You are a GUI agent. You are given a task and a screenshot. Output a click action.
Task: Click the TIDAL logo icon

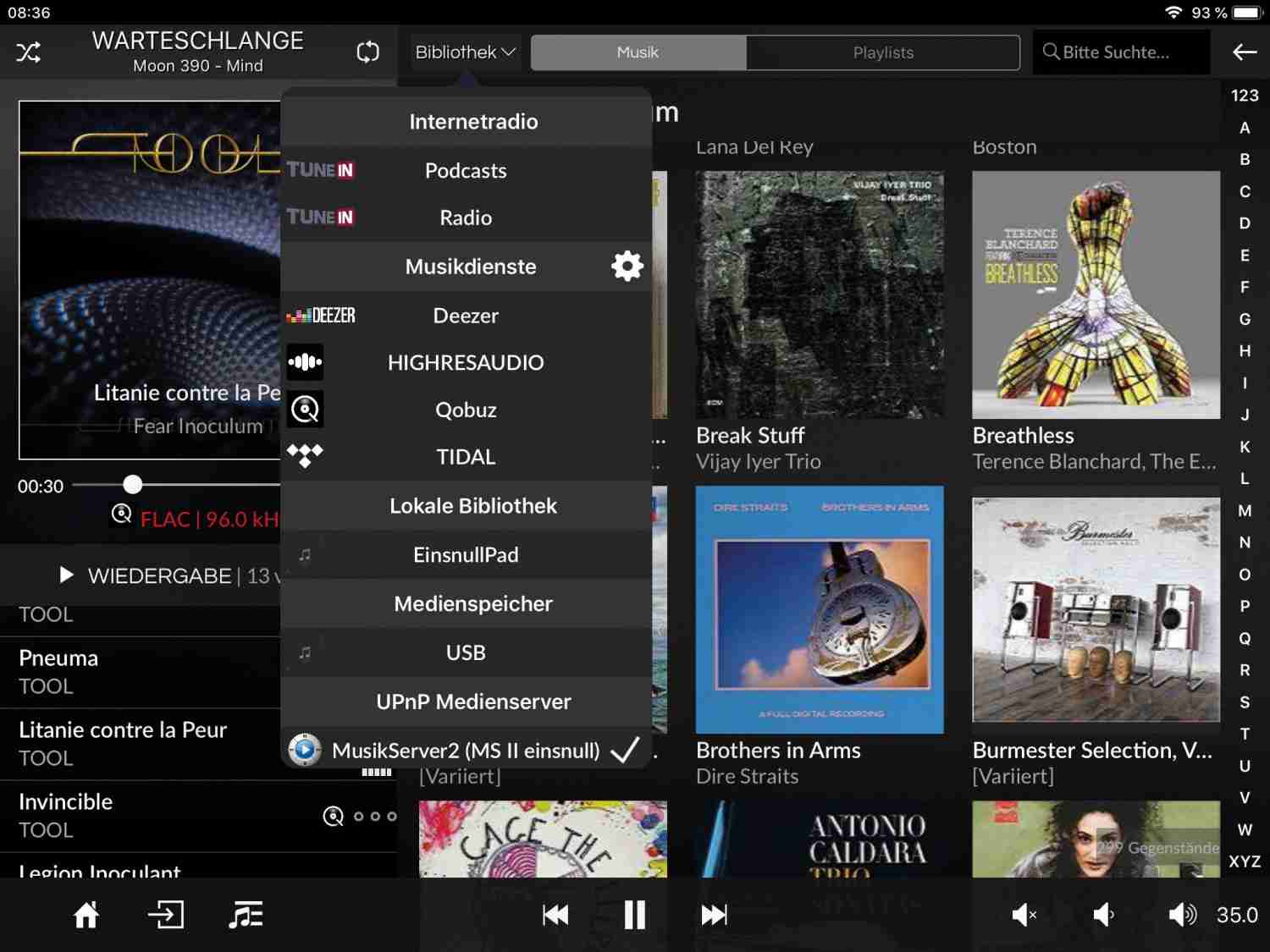pyautogui.click(x=305, y=456)
